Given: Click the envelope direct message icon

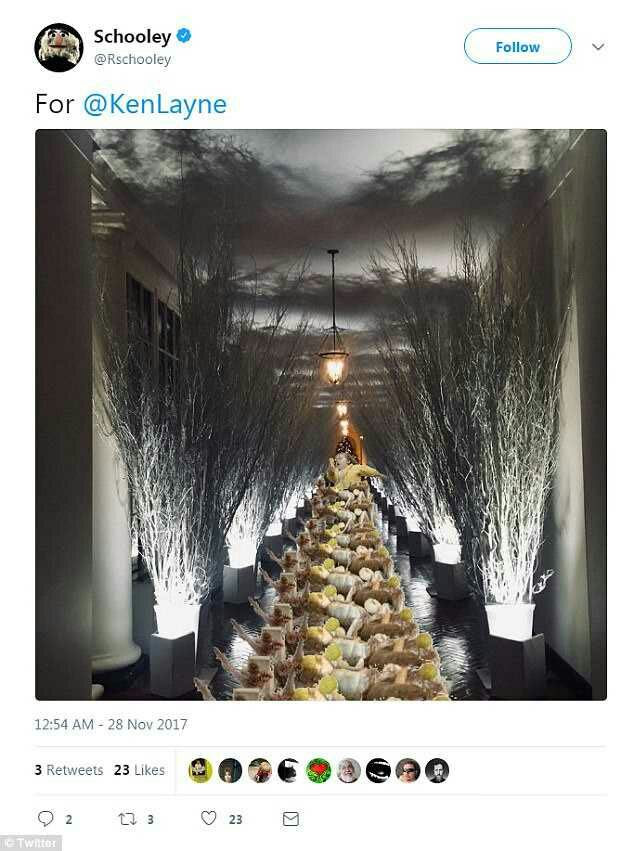Looking at the screenshot, I should (291, 818).
